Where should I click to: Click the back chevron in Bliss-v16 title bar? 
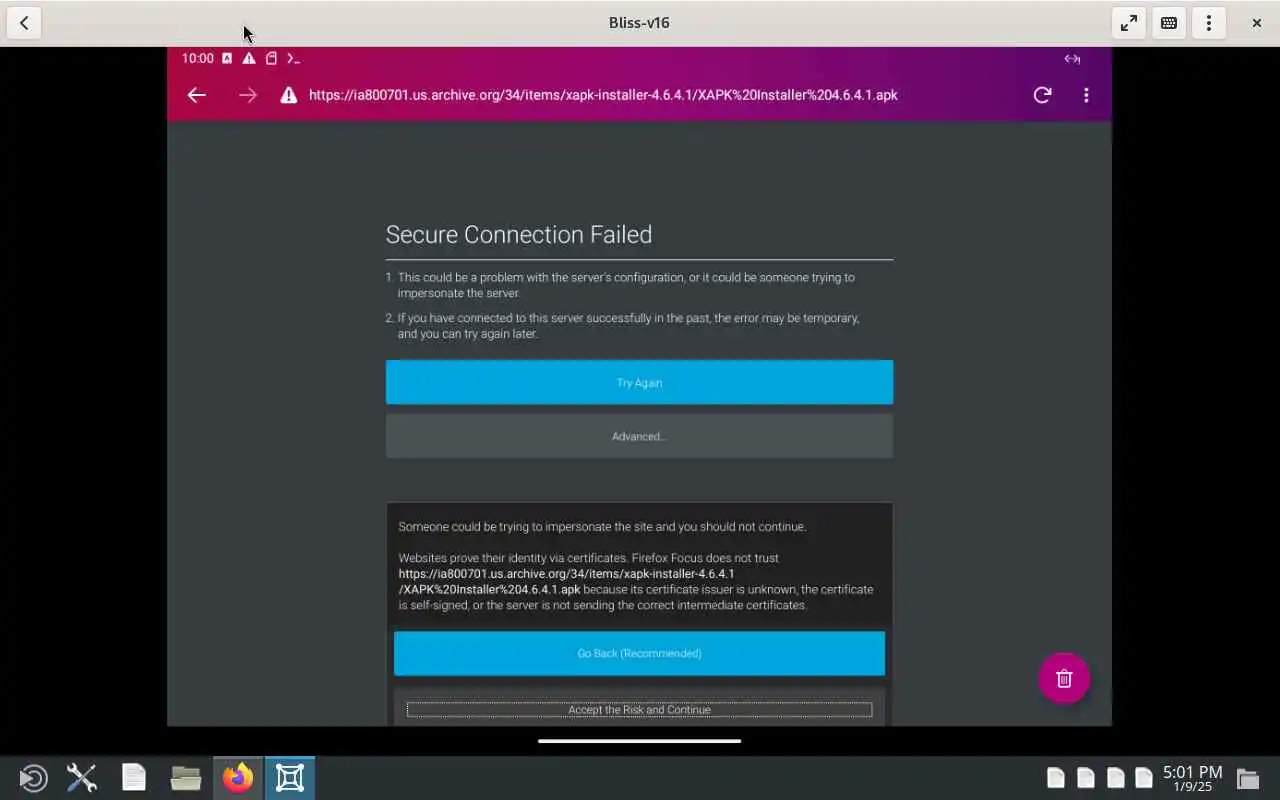coord(24,23)
